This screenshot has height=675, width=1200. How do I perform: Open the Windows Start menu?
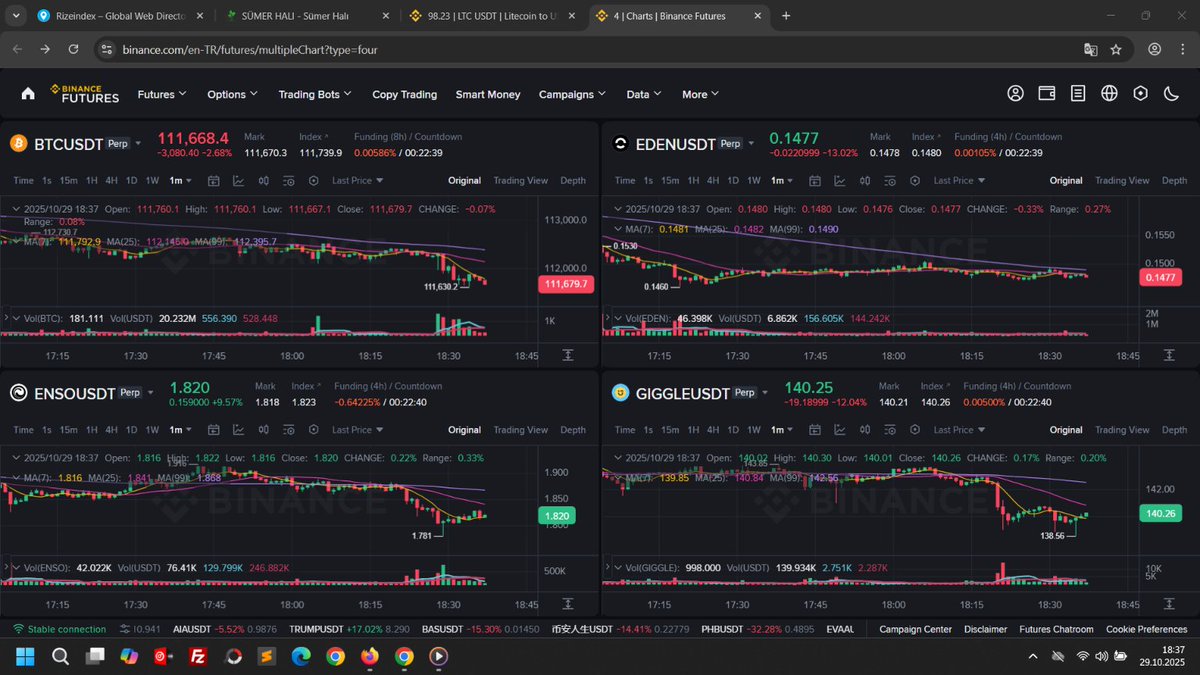pyautogui.click(x=25, y=656)
